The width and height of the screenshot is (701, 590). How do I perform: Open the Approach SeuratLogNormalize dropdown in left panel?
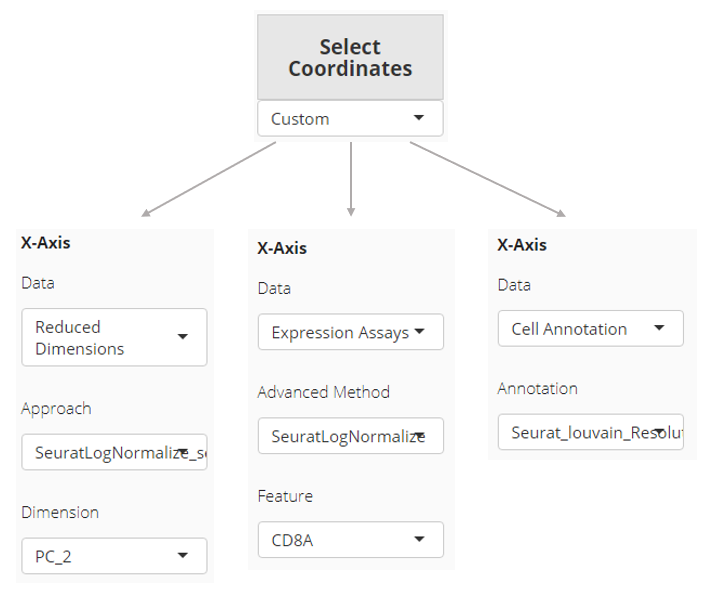point(113,452)
